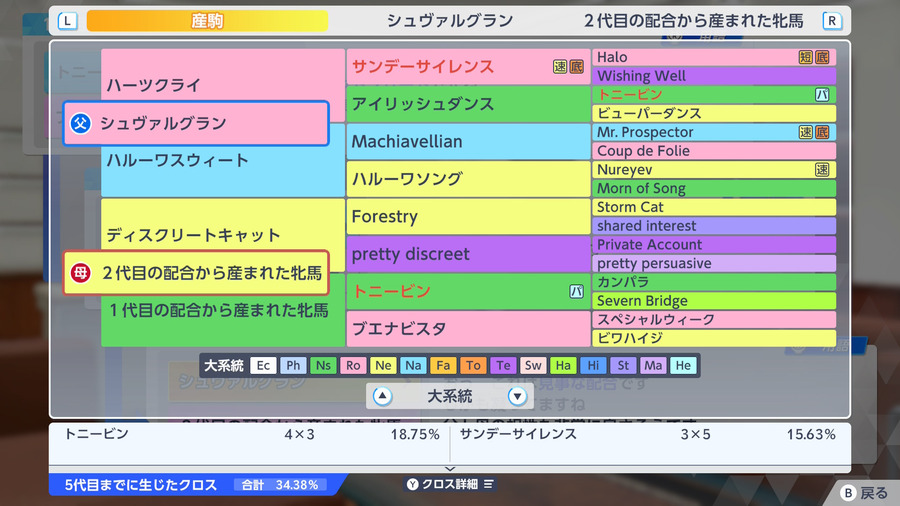This screenshot has width=900, height=506.
Task: Click the father (父) icon by シュヴァルグラン
Action: pos(80,123)
